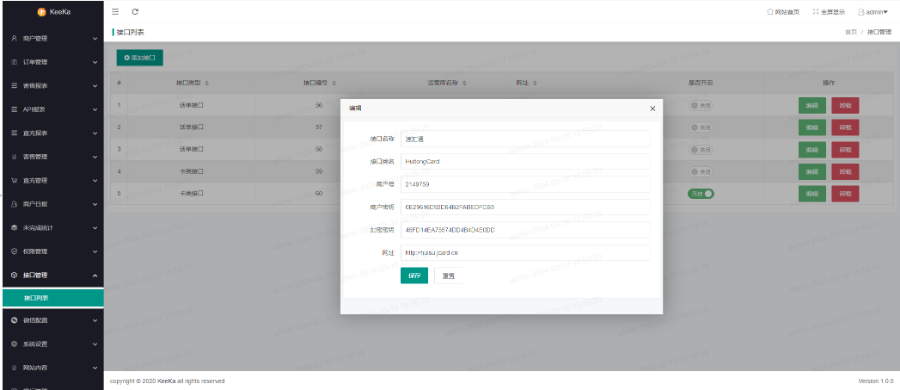Open the 订单管理 sidebar menu
Viewport: 900px width, 390px height.
[52, 62]
